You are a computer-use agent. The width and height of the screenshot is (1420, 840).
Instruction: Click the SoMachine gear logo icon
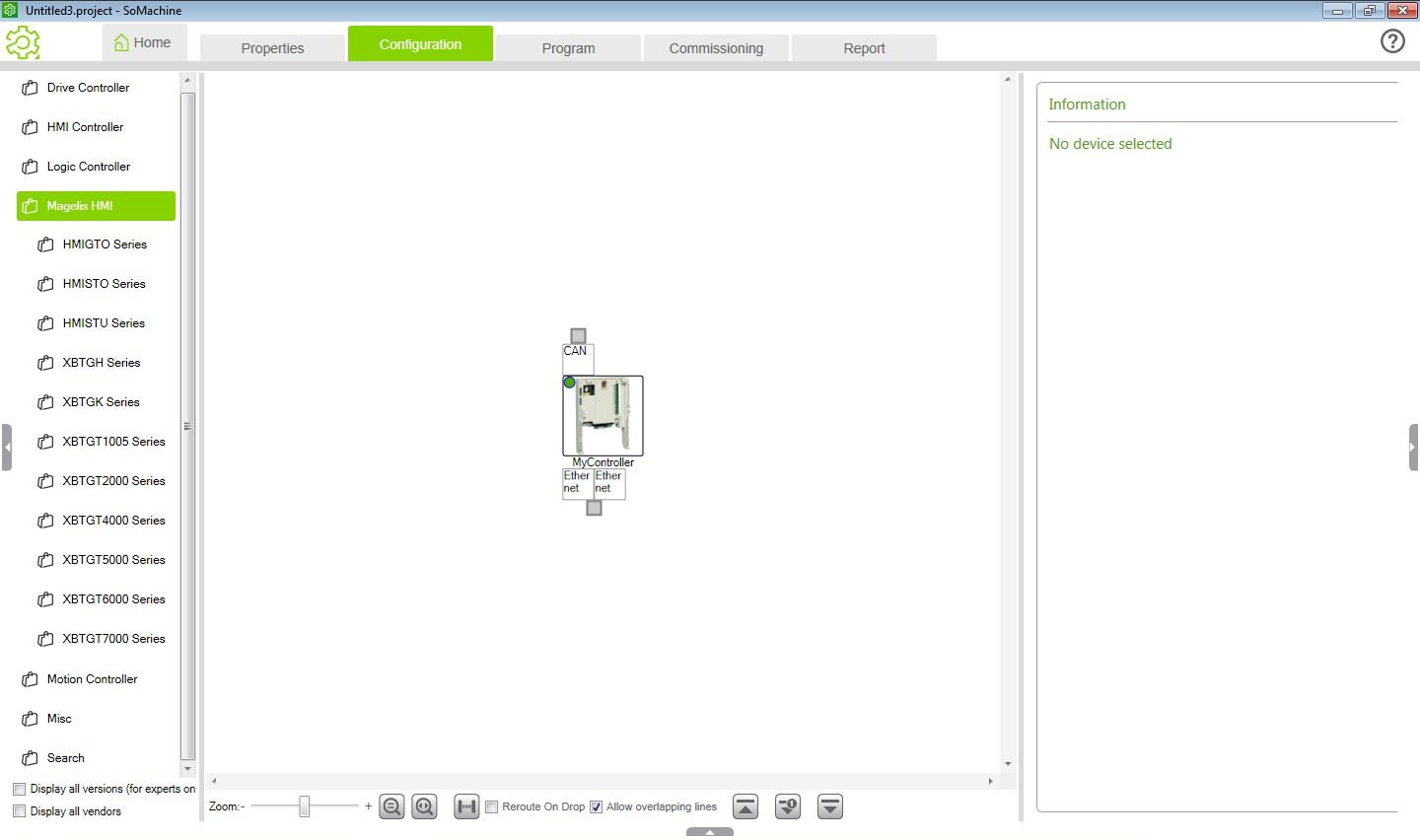click(x=23, y=42)
